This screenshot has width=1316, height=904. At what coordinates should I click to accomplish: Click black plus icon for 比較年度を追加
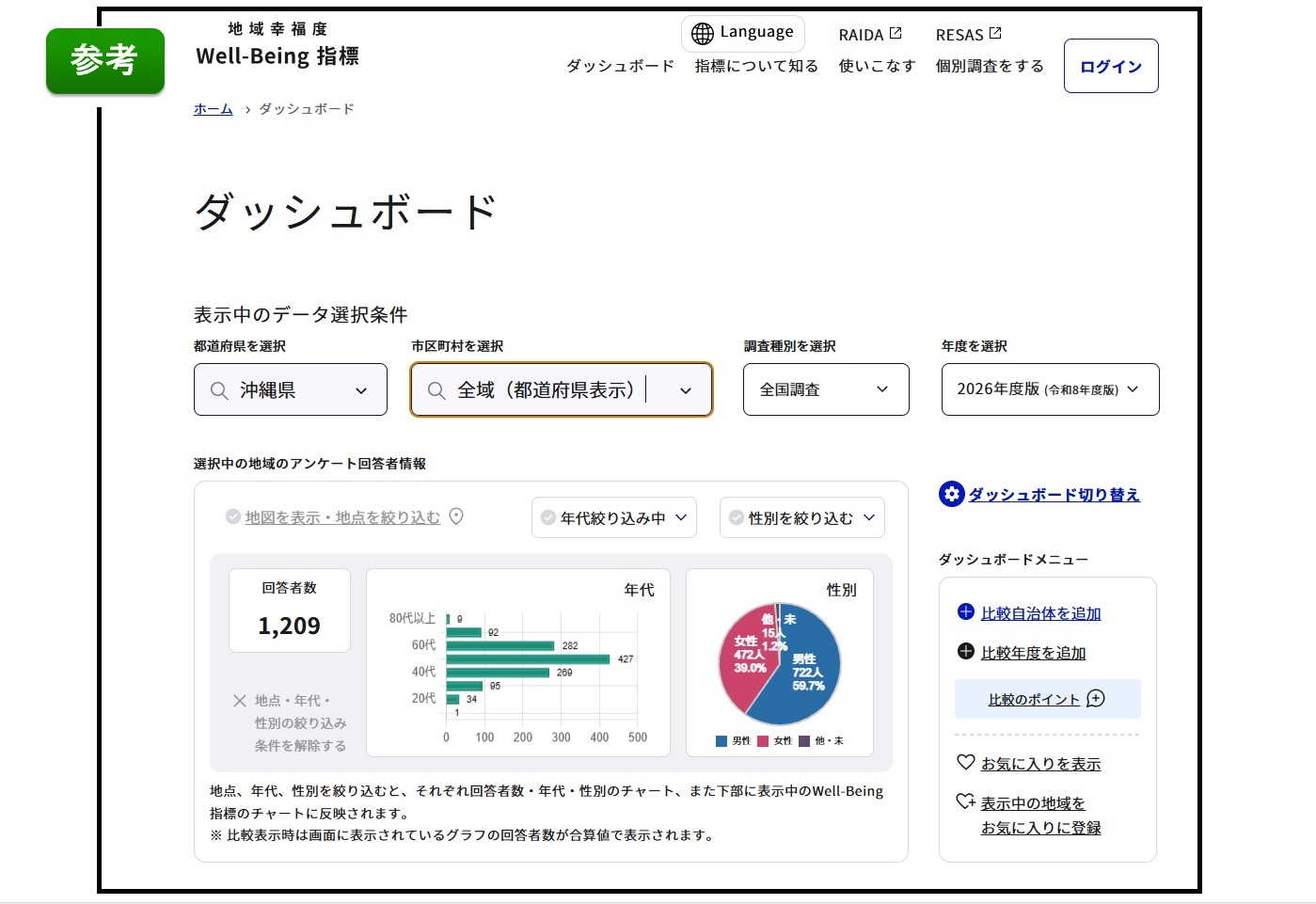(965, 651)
